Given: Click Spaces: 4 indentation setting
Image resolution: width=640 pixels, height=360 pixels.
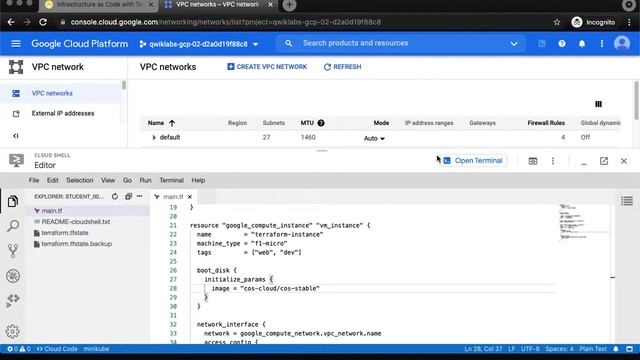Looking at the screenshot, I should (559, 349).
